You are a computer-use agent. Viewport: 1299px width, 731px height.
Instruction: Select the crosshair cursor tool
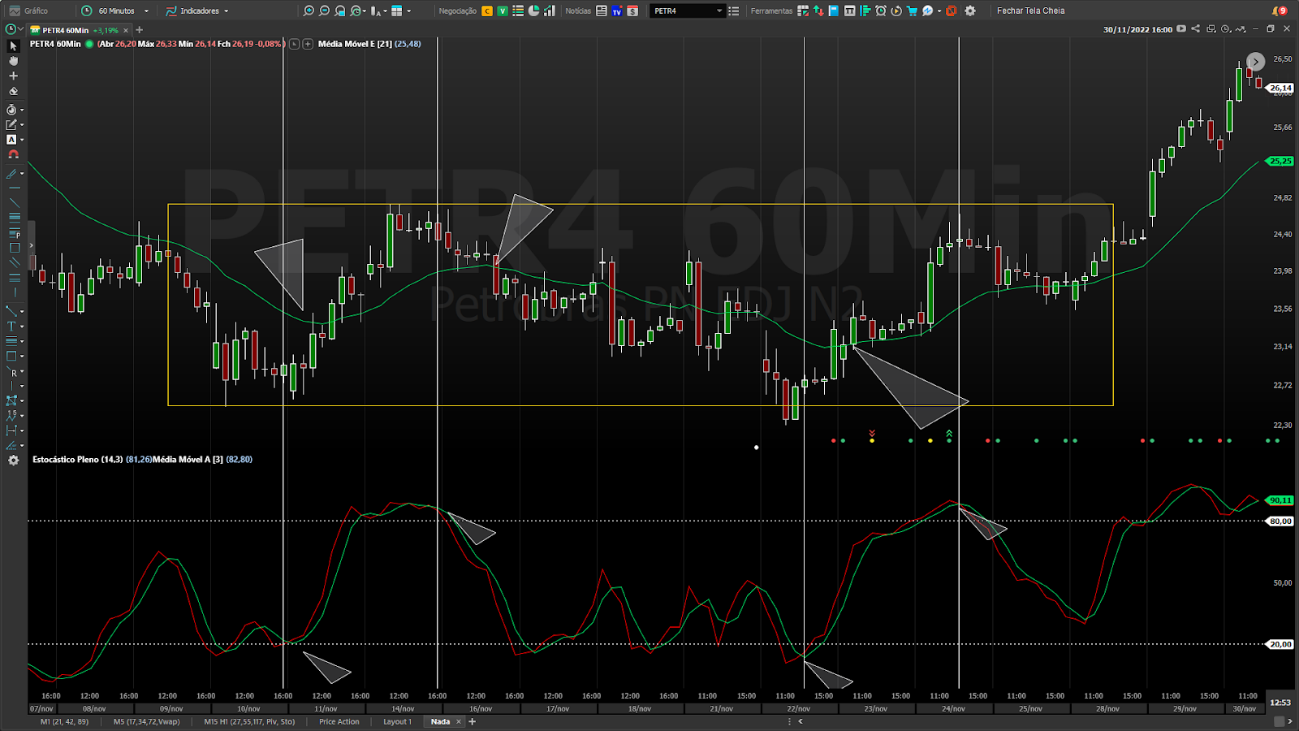[13, 76]
